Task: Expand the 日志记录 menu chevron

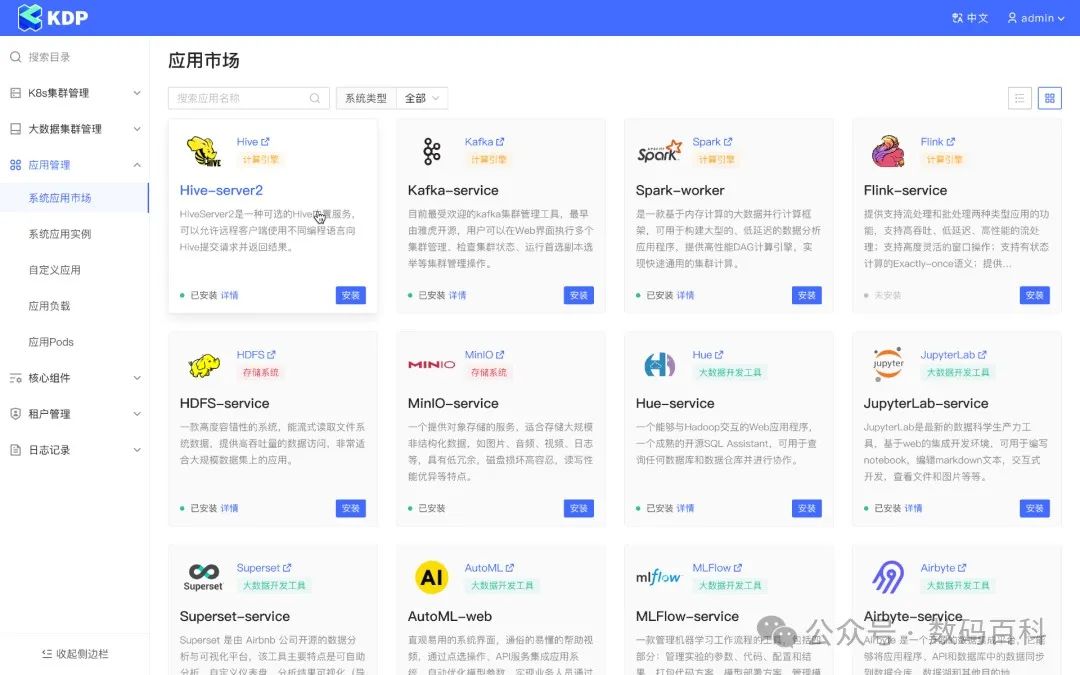Action: (137, 450)
